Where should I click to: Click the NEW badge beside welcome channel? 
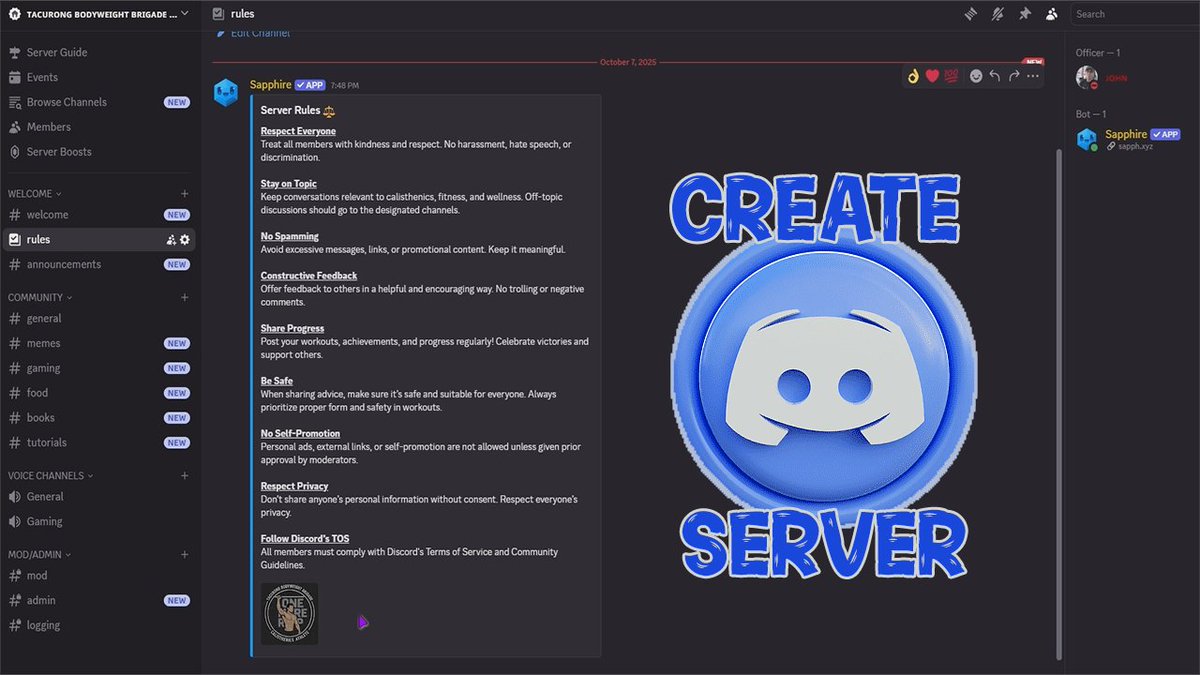click(177, 215)
